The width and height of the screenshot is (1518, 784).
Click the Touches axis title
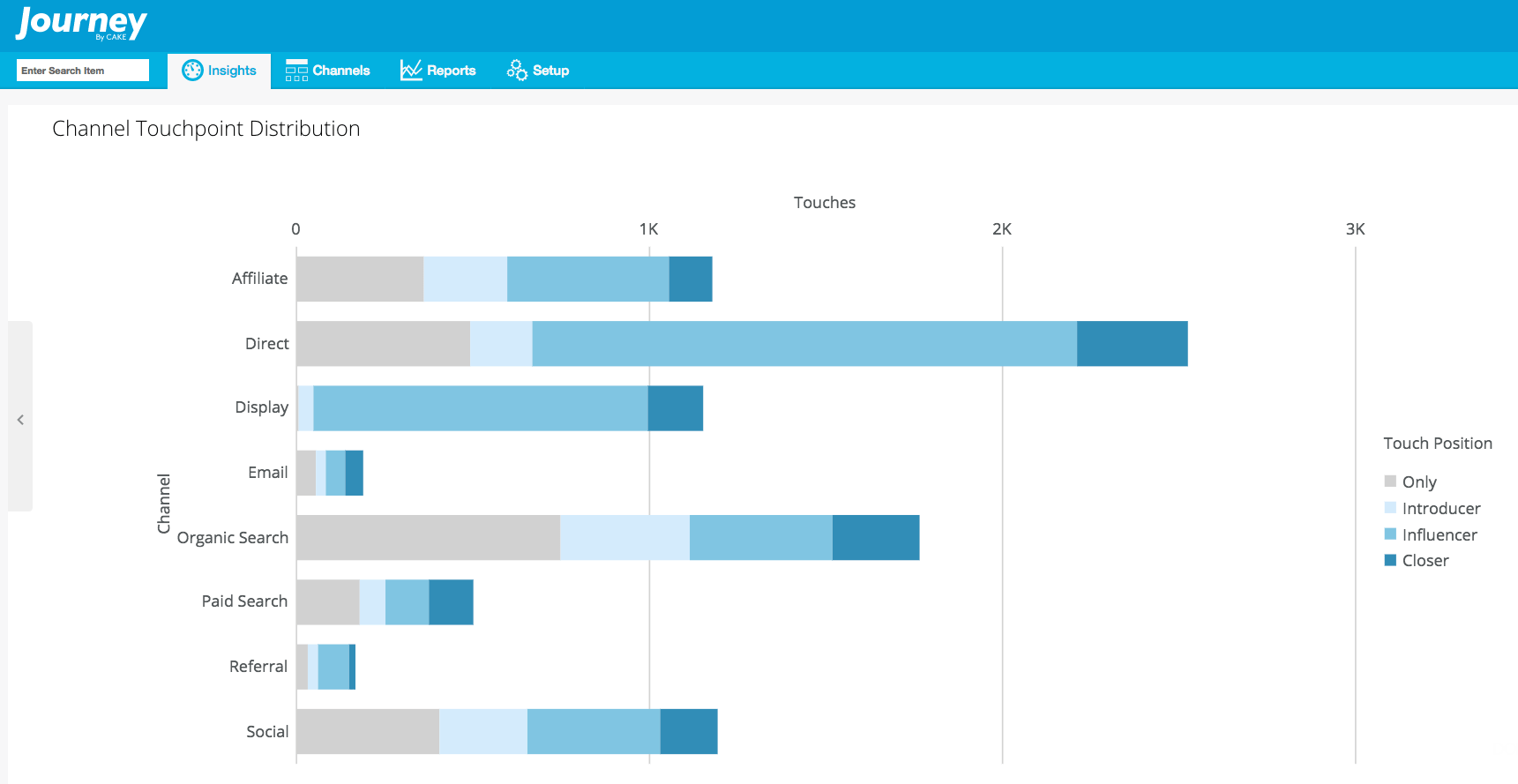coord(825,203)
